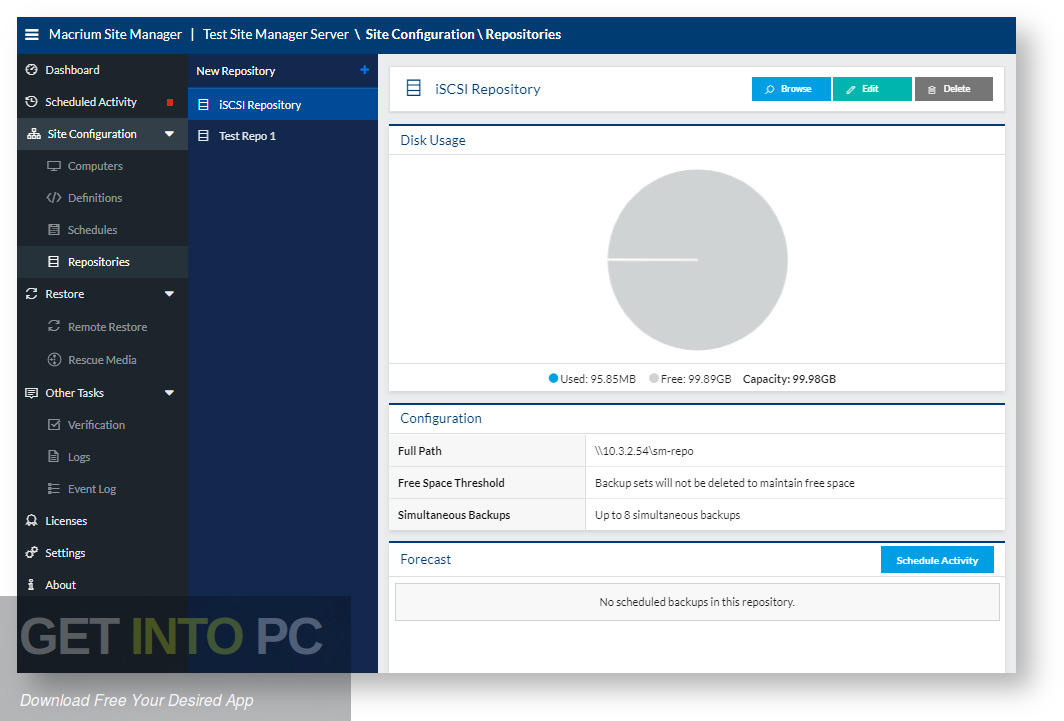Click the Site Configuration network icon
Screen dimensions: 1064x721
(33, 134)
